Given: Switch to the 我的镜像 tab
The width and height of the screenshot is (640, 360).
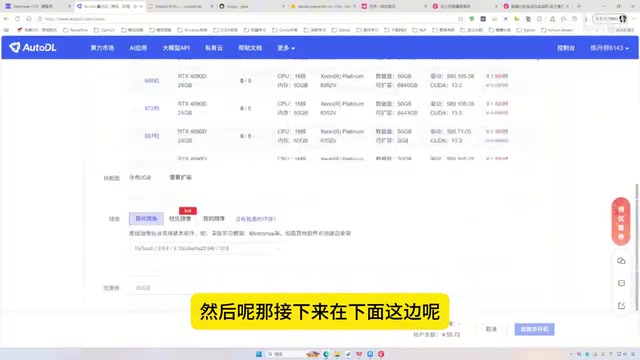Looking at the screenshot, I should coord(214,219).
